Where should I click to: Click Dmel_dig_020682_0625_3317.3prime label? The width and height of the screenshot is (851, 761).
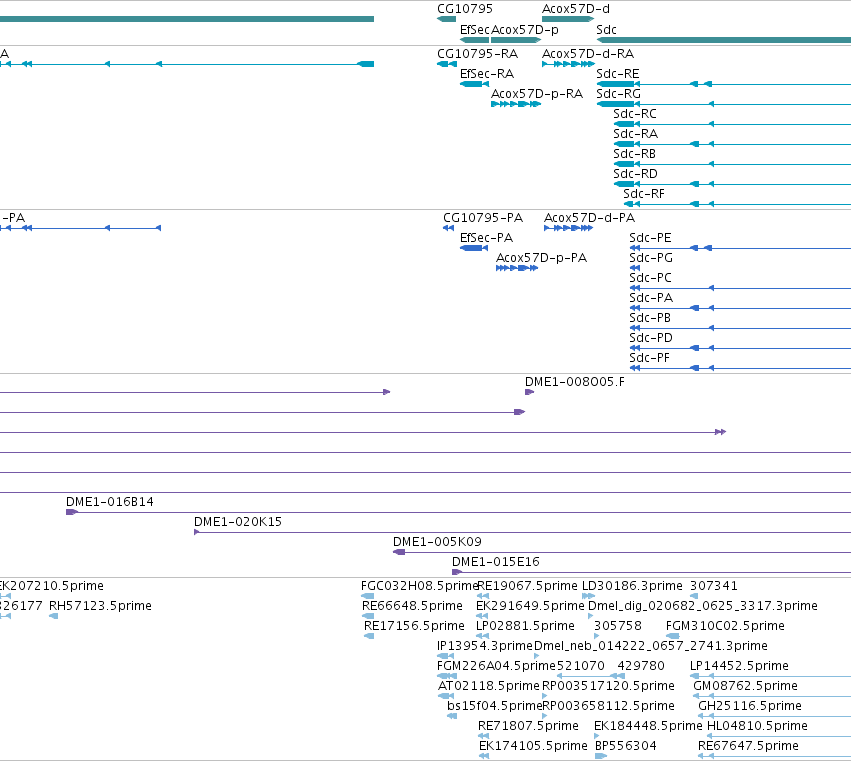703,606
